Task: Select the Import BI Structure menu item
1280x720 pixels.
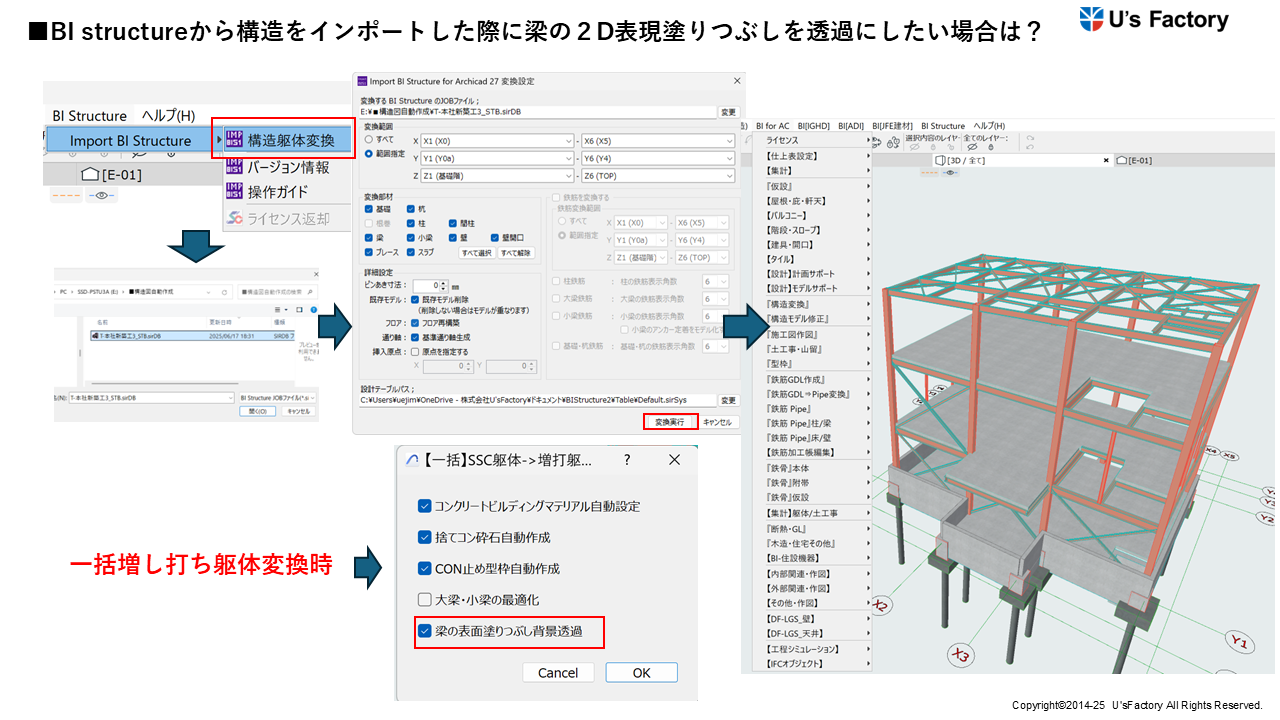Action: [130, 141]
